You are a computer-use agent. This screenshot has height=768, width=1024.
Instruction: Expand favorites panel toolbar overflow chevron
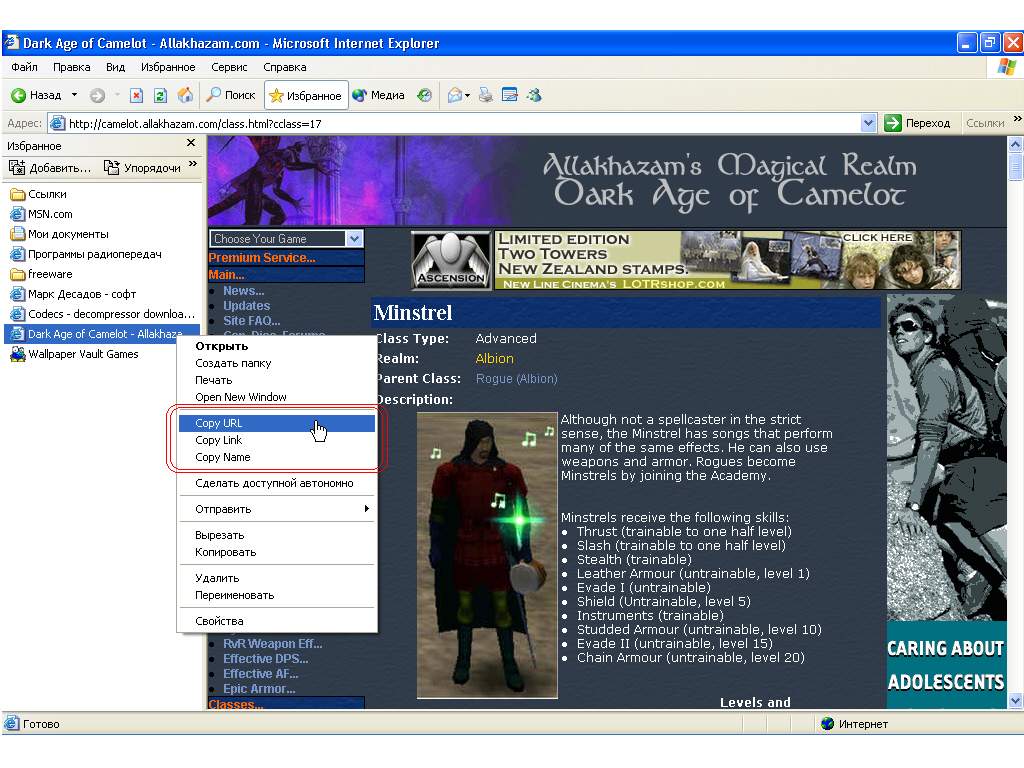point(193,164)
